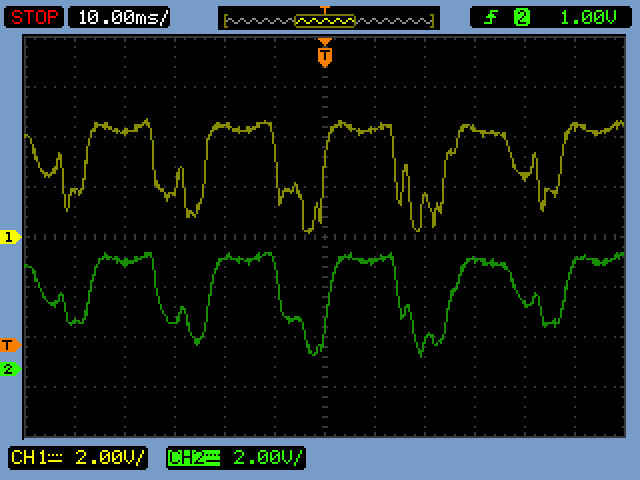The height and width of the screenshot is (480, 640).
Task: Click the red STOP acquisition status indicator
Action: [x=35, y=17]
